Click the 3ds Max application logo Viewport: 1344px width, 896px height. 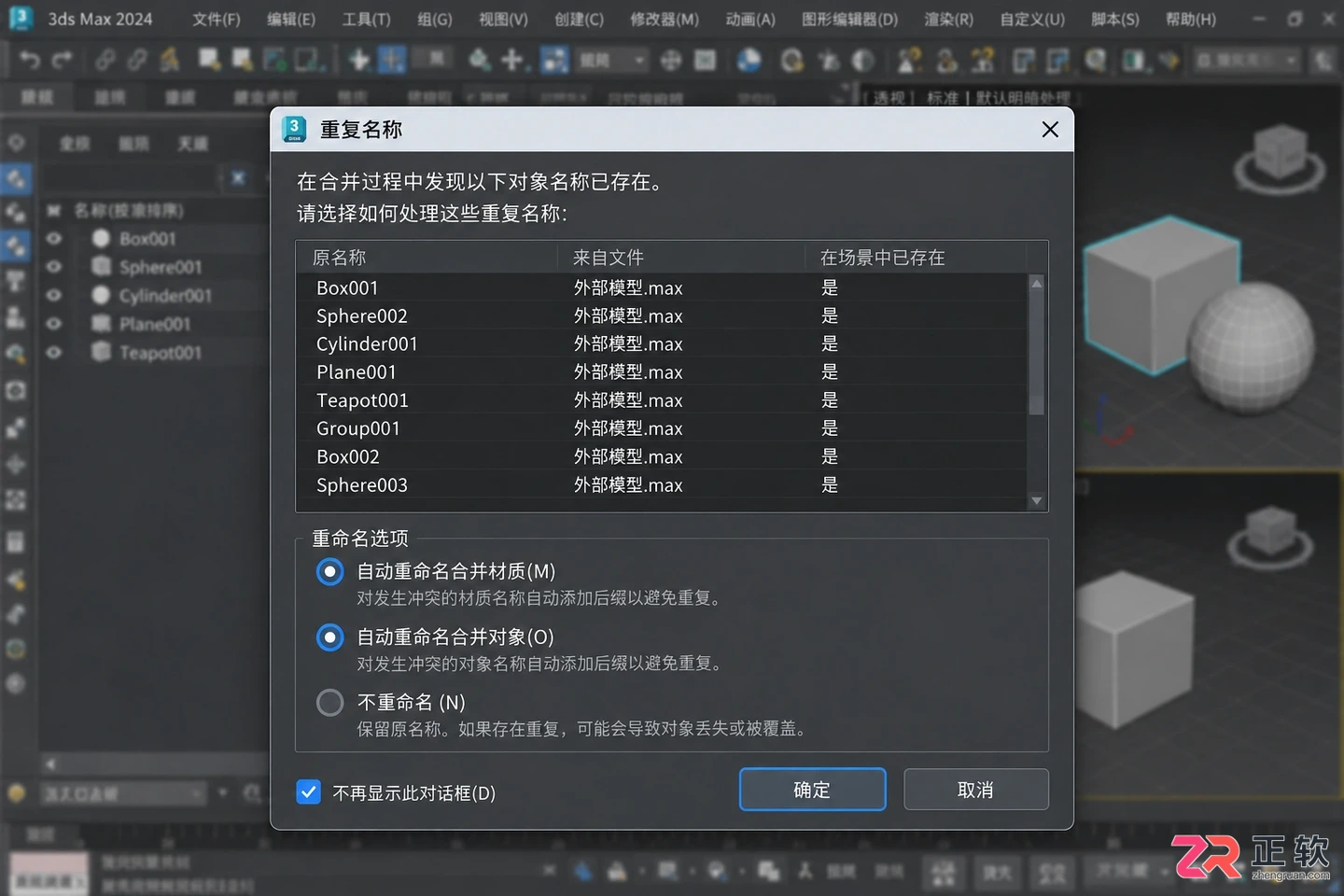pyautogui.click(x=21, y=18)
